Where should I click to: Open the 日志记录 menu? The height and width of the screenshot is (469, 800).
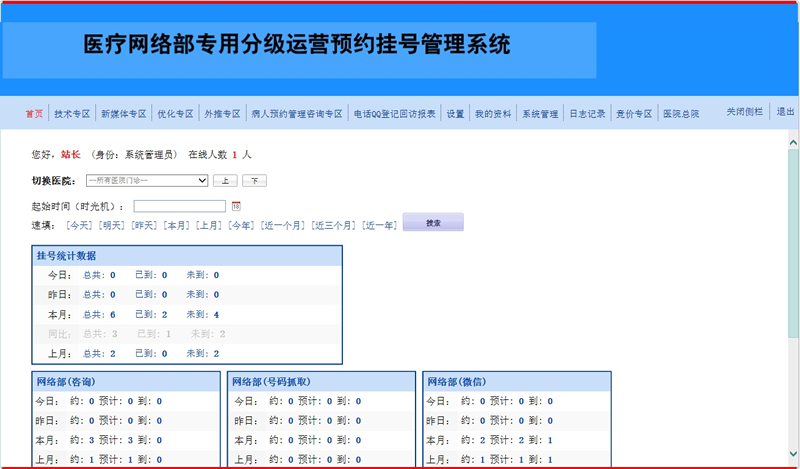click(587, 114)
